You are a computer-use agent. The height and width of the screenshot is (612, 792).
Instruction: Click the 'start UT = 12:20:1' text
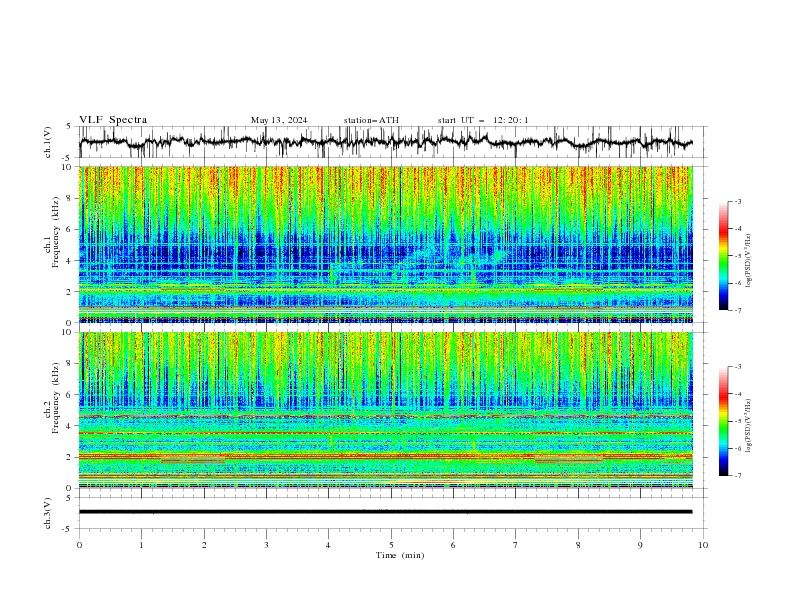(x=483, y=120)
